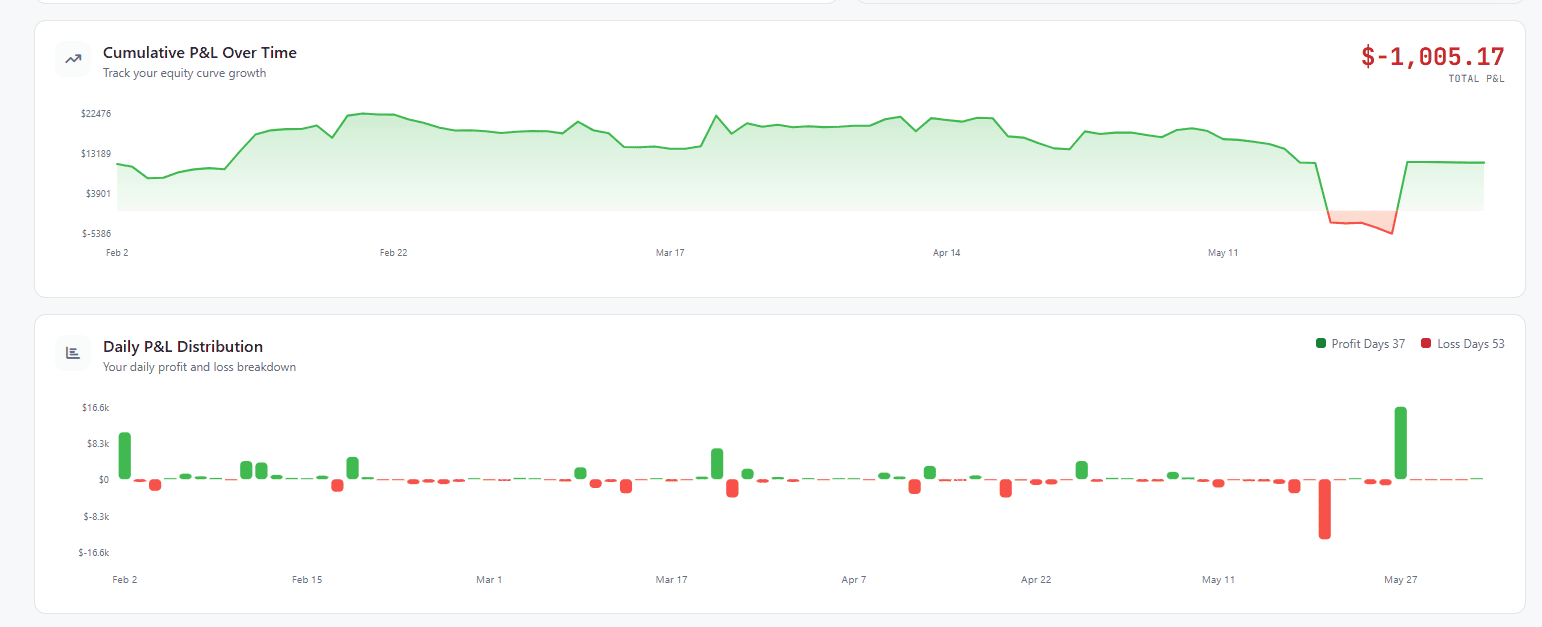Select the Cumulative P&L Over Time heading
1542x627 pixels.
pyautogui.click(x=200, y=53)
